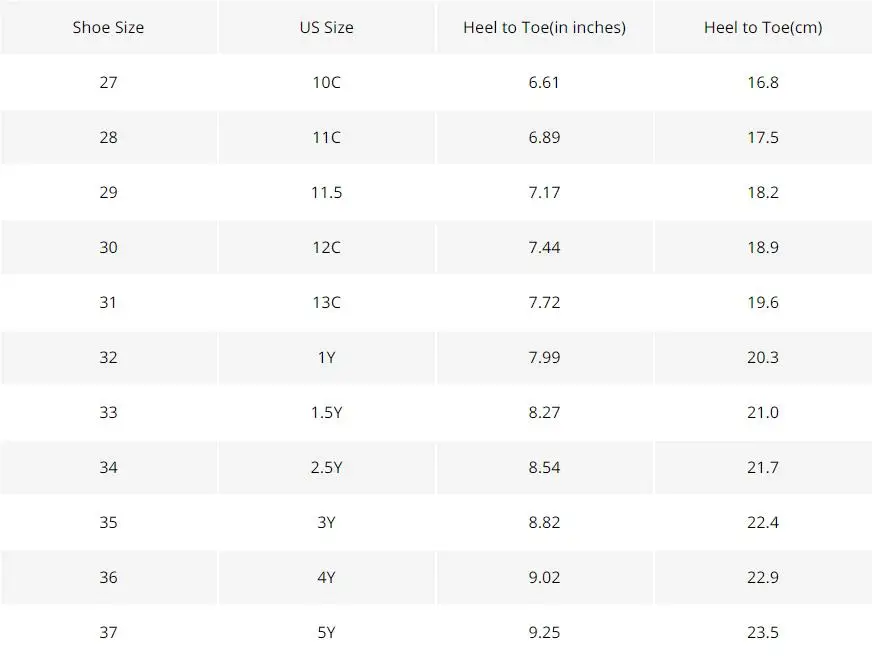The image size is (872, 659).
Task: Click the 18.2 cm value
Action: (x=763, y=192)
